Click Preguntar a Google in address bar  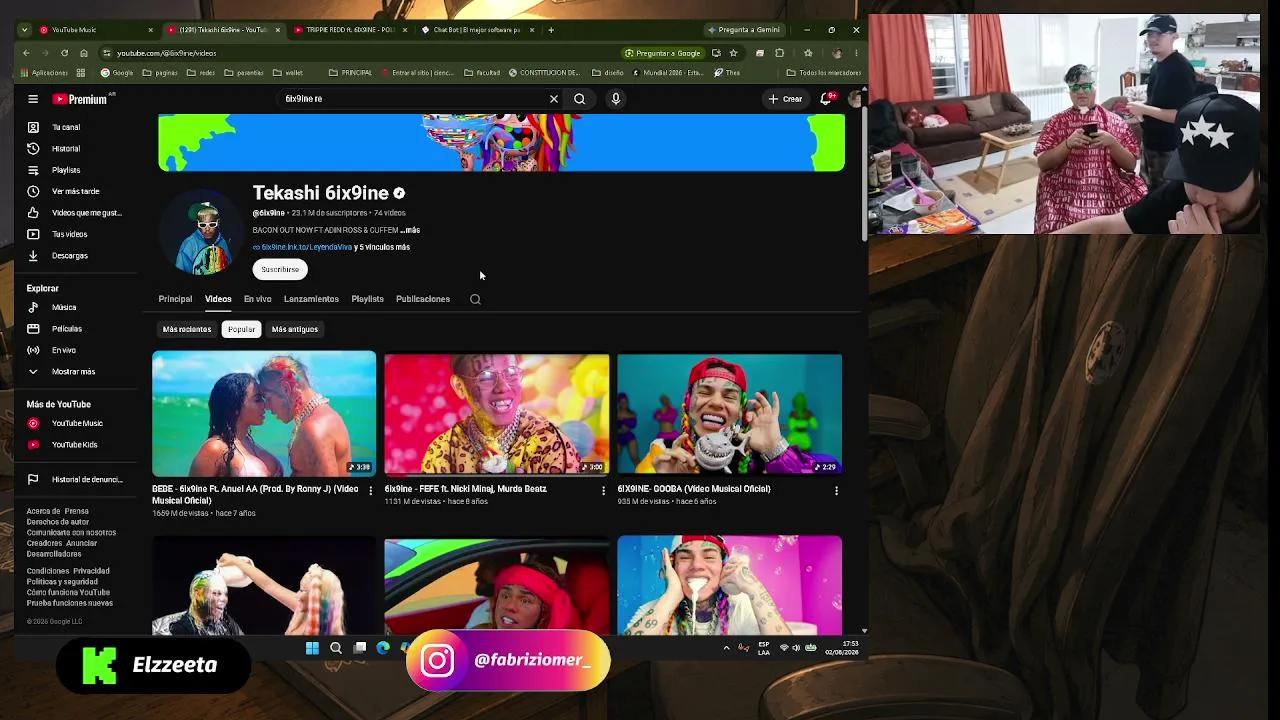[x=663, y=53]
